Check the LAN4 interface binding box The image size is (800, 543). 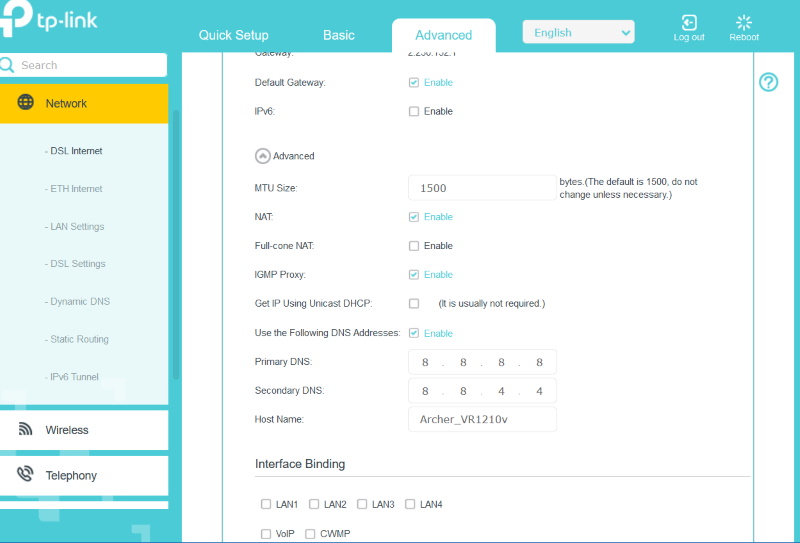tap(410, 504)
